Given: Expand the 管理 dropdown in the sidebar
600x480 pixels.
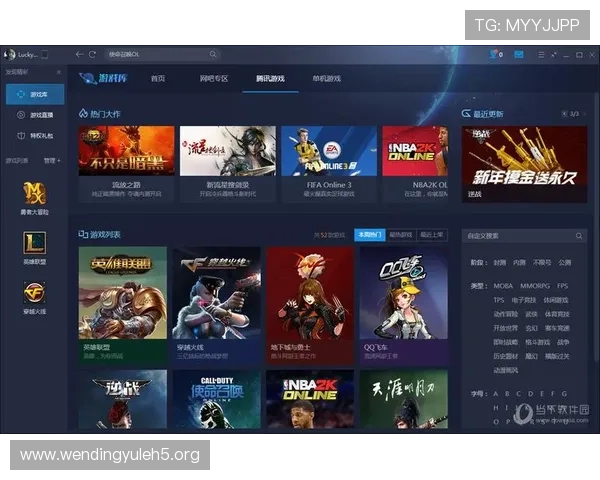Looking at the screenshot, I should click(52, 160).
